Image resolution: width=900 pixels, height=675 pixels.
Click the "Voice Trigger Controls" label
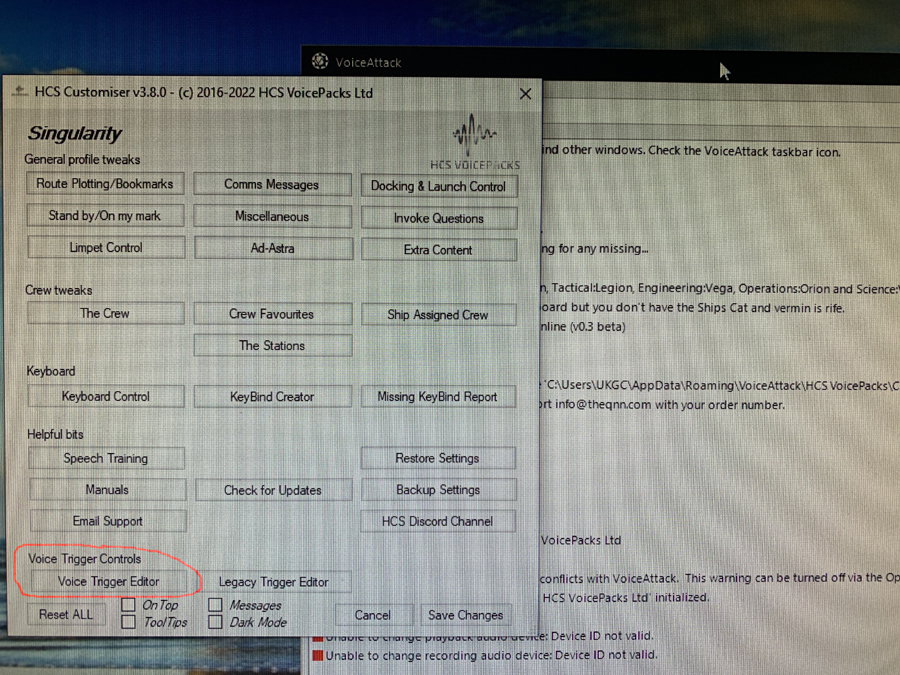click(x=85, y=559)
